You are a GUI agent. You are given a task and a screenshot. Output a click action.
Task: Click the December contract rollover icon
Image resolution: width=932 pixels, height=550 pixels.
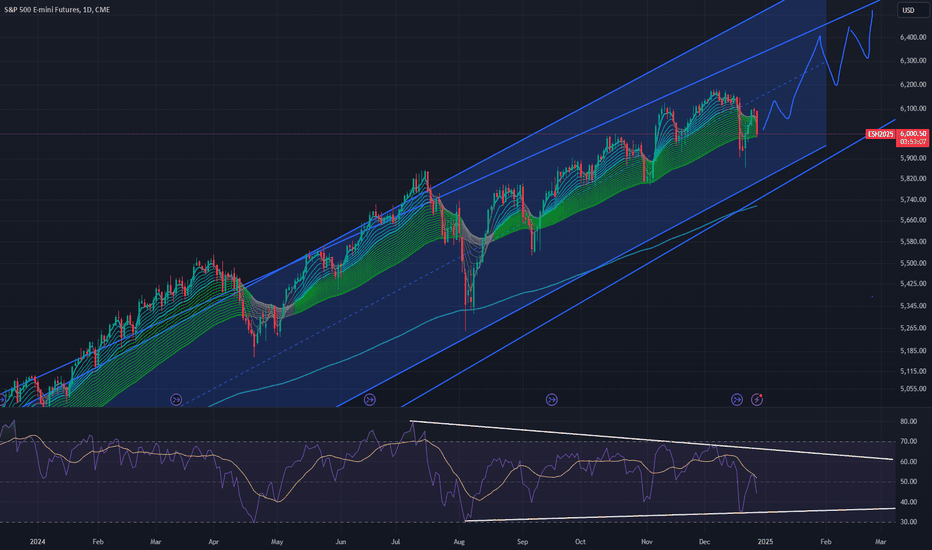[736, 400]
